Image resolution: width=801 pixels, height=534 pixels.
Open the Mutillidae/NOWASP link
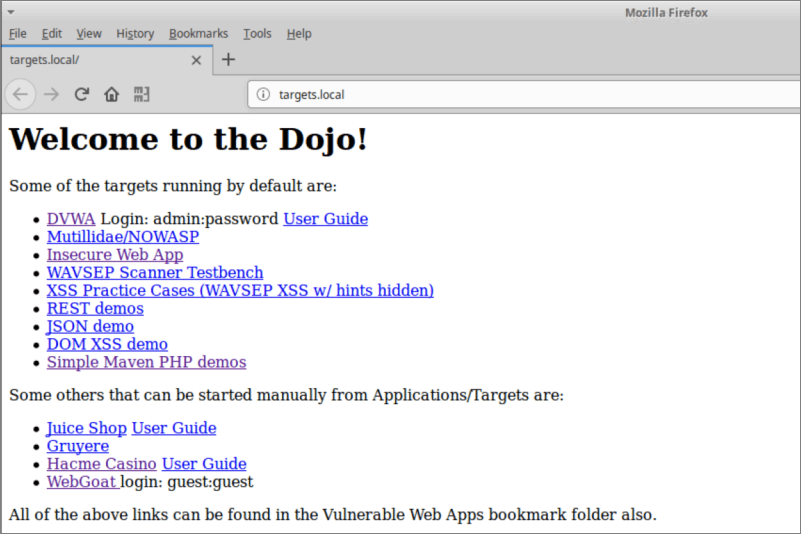click(123, 237)
